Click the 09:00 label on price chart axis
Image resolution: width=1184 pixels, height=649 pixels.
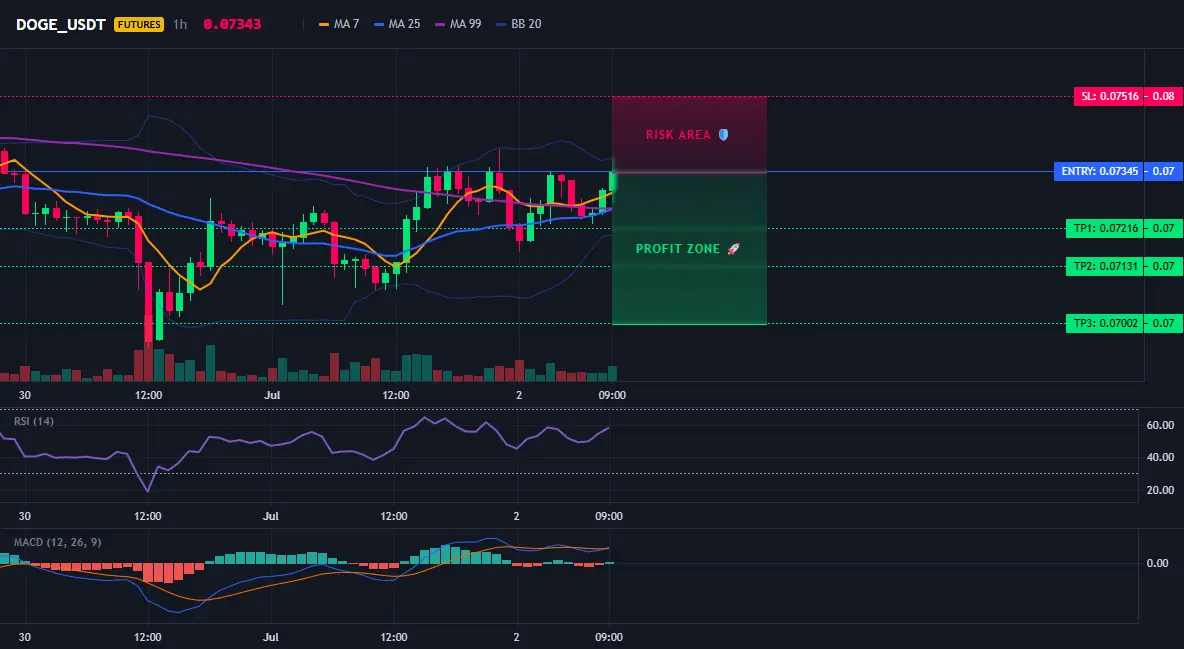612,395
